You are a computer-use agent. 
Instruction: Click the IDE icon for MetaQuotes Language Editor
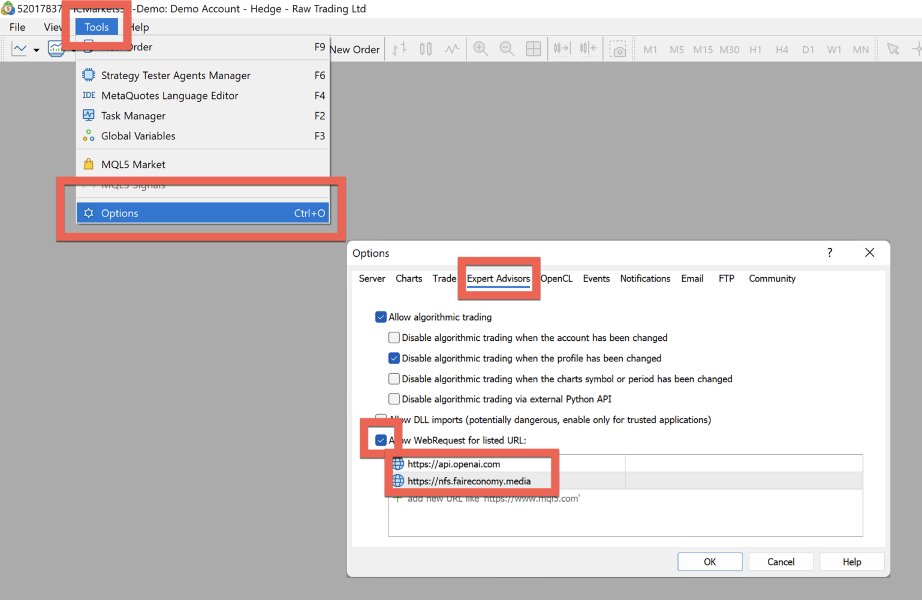(x=89, y=95)
